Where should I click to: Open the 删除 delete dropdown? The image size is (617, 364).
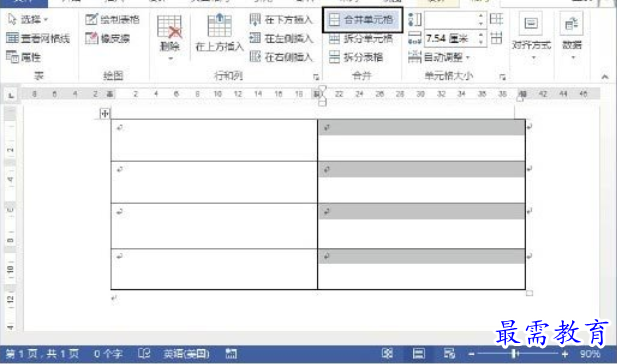[x=170, y=38]
